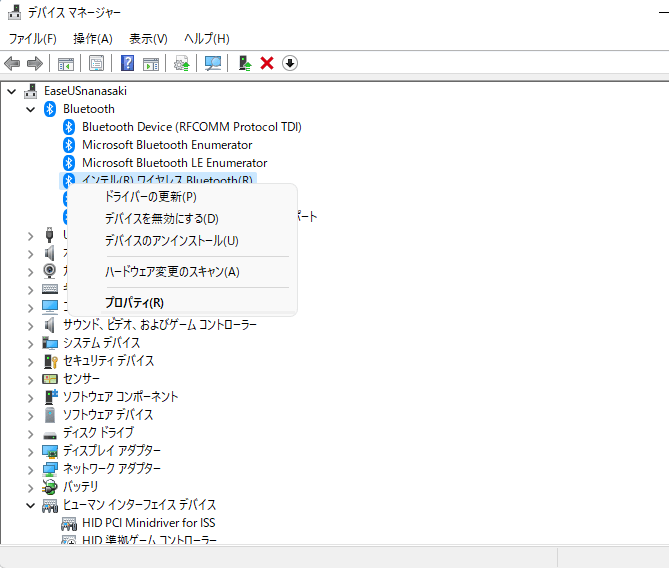The width and height of the screenshot is (669, 568).
Task: Expand the ネットワーク アダプター category
Action: 30,469
